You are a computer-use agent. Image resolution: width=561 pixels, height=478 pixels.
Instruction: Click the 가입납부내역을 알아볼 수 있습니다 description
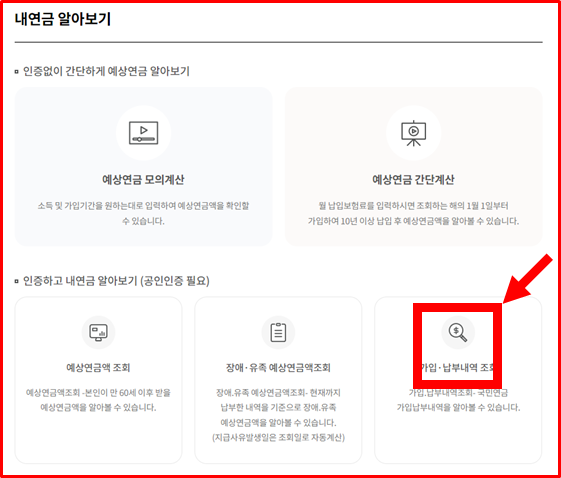tap(458, 407)
